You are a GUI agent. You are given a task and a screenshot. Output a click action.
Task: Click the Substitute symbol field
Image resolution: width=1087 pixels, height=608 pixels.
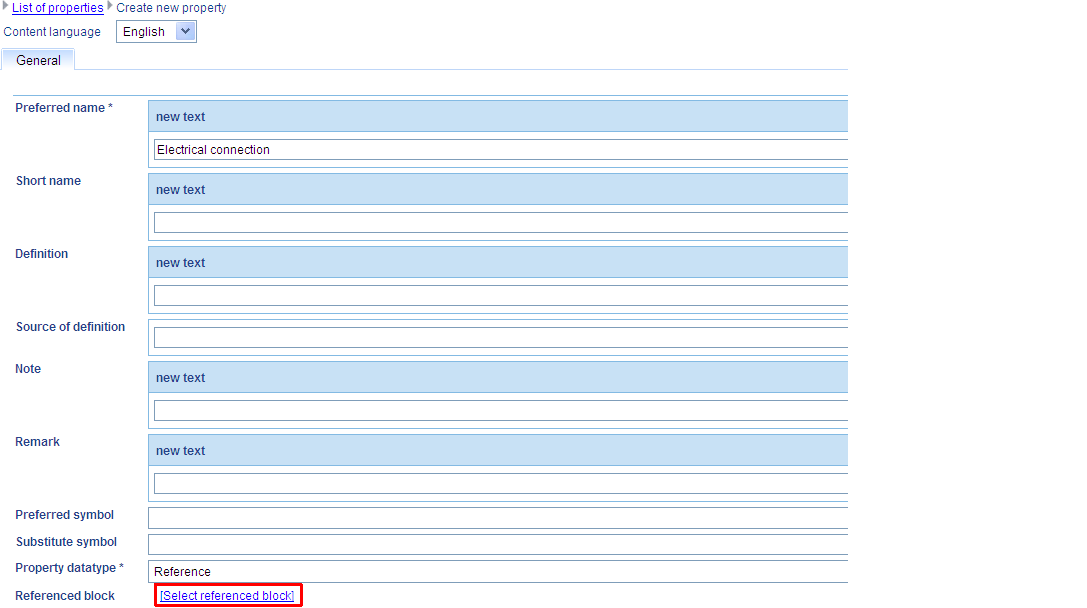click(500, 545)
